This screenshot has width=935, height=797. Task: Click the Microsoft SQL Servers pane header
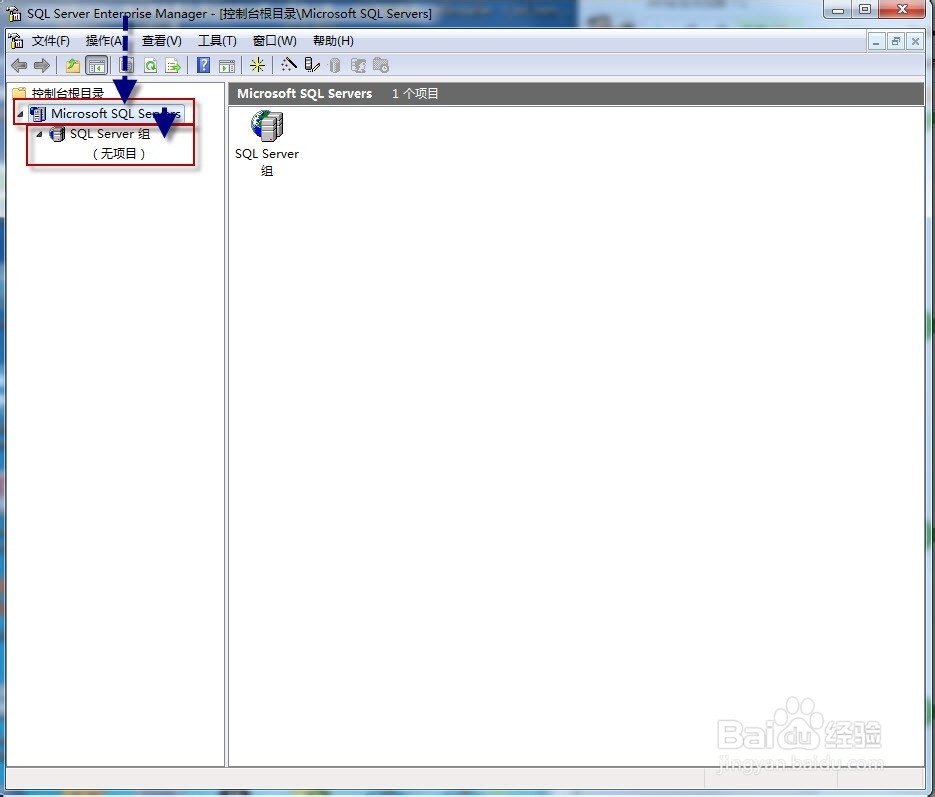coord(305,94)
